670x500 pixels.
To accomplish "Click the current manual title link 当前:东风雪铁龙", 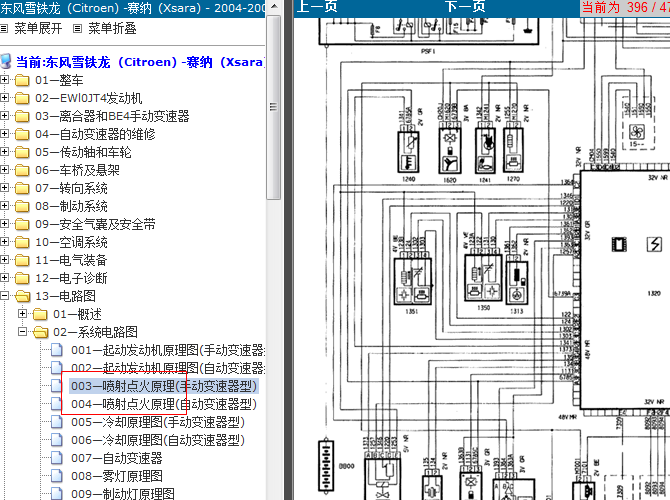I will tap(140, 62).
